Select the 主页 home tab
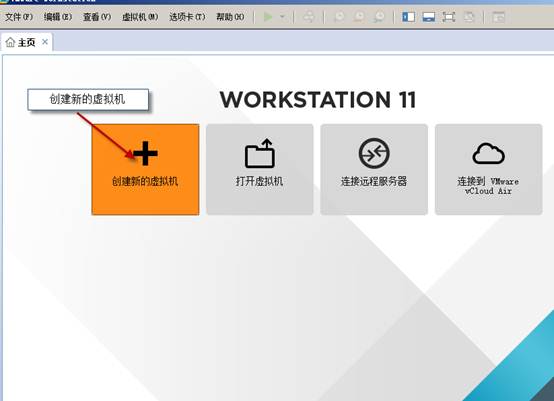 [21, 42]
